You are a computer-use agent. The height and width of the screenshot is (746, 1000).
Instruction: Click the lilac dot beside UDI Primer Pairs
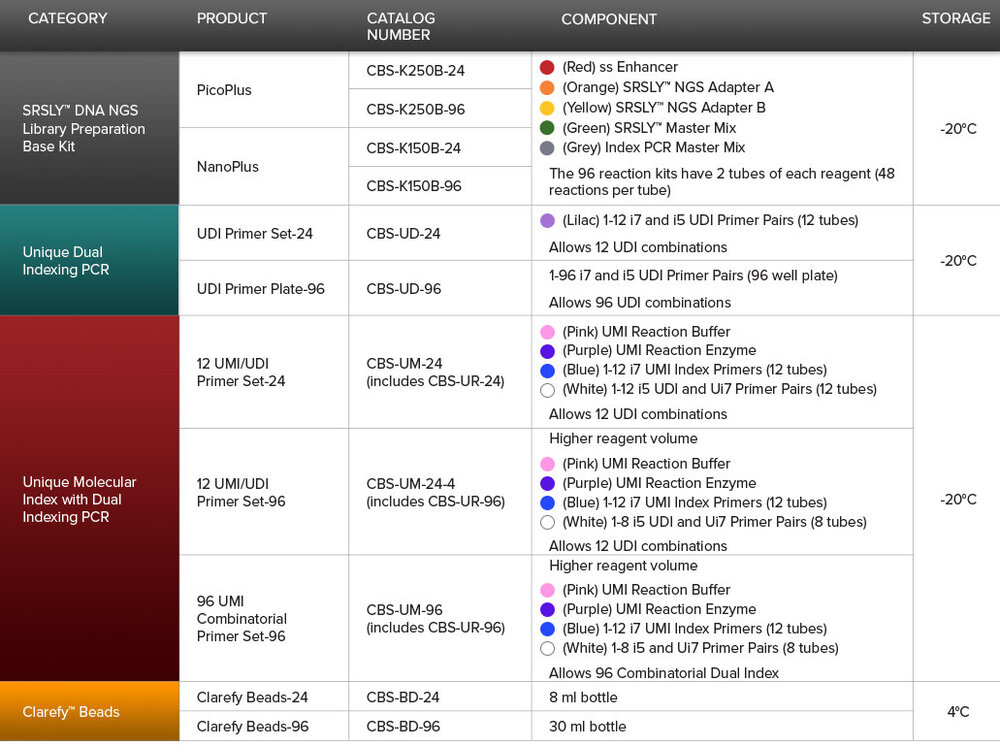point(547,221)
